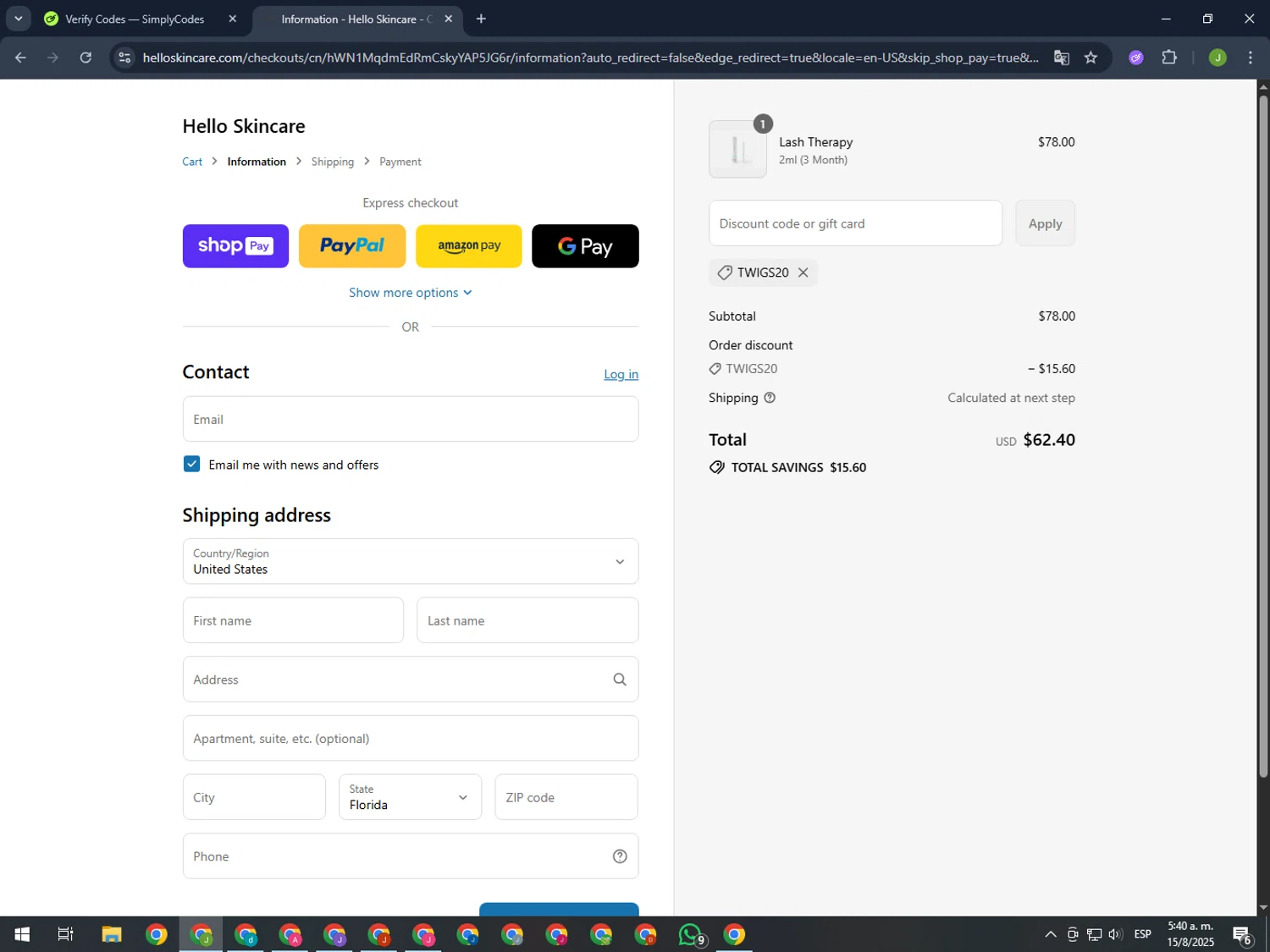Check out using Google Pay
The image size is (1270, 952).
point(585,246)
